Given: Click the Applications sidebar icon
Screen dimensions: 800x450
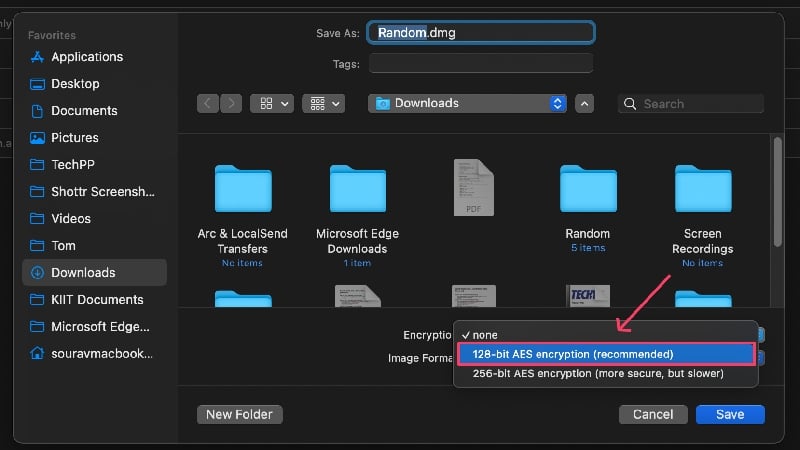Looking at the screenshot, I should click(37, 57).
